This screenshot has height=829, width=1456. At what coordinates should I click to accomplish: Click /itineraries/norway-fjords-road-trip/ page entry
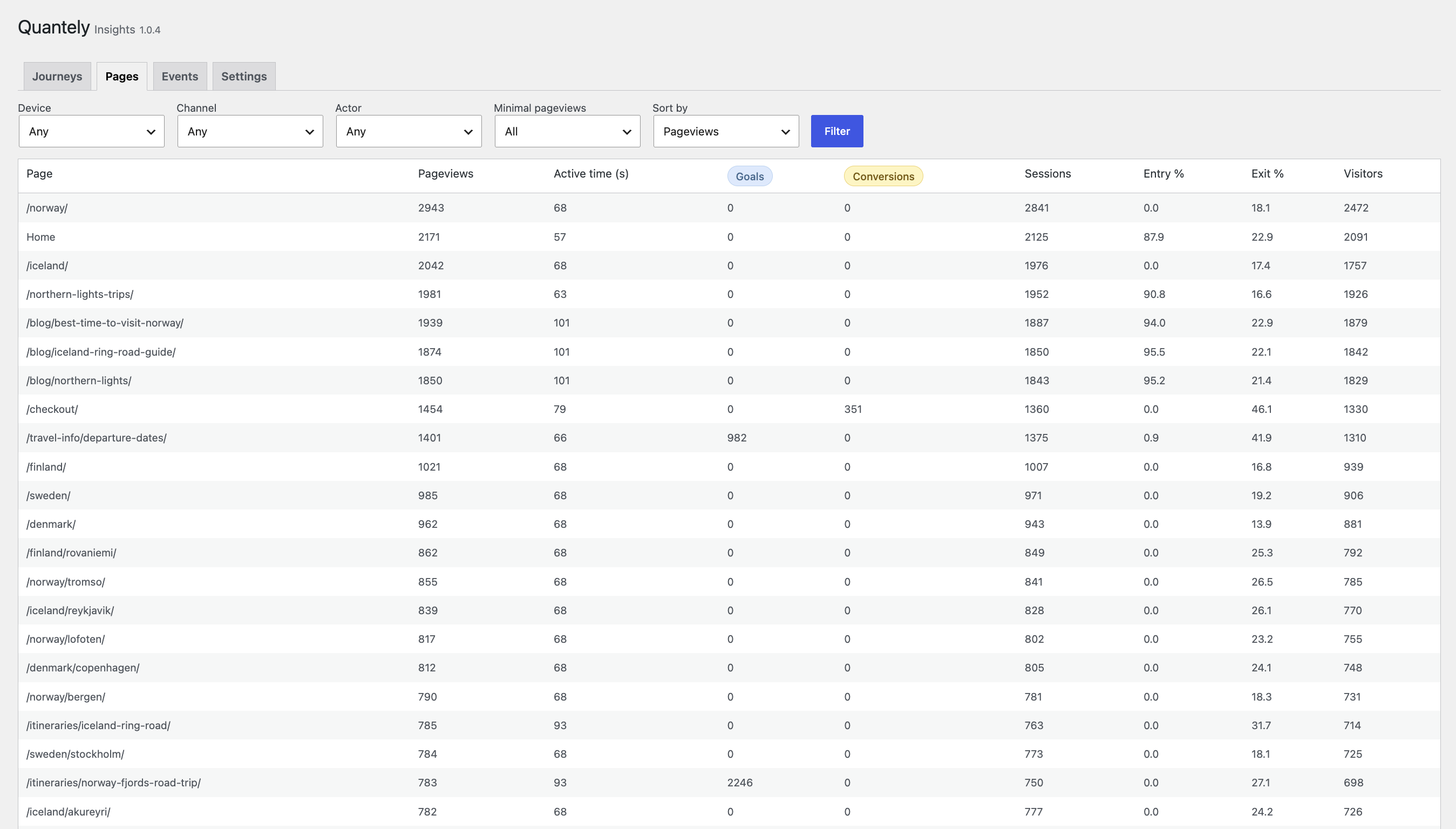[x=113, y=783]
